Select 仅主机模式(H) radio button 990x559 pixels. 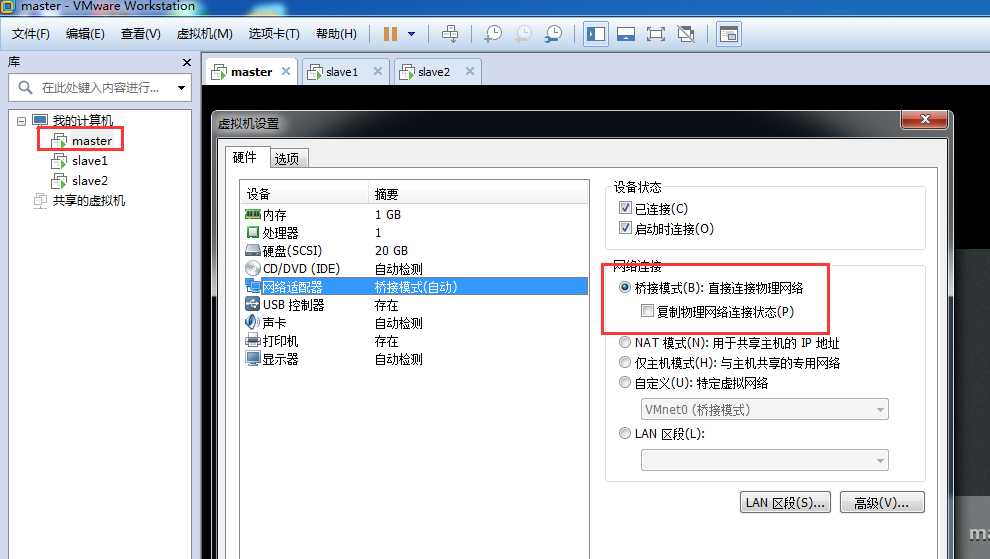624,363
